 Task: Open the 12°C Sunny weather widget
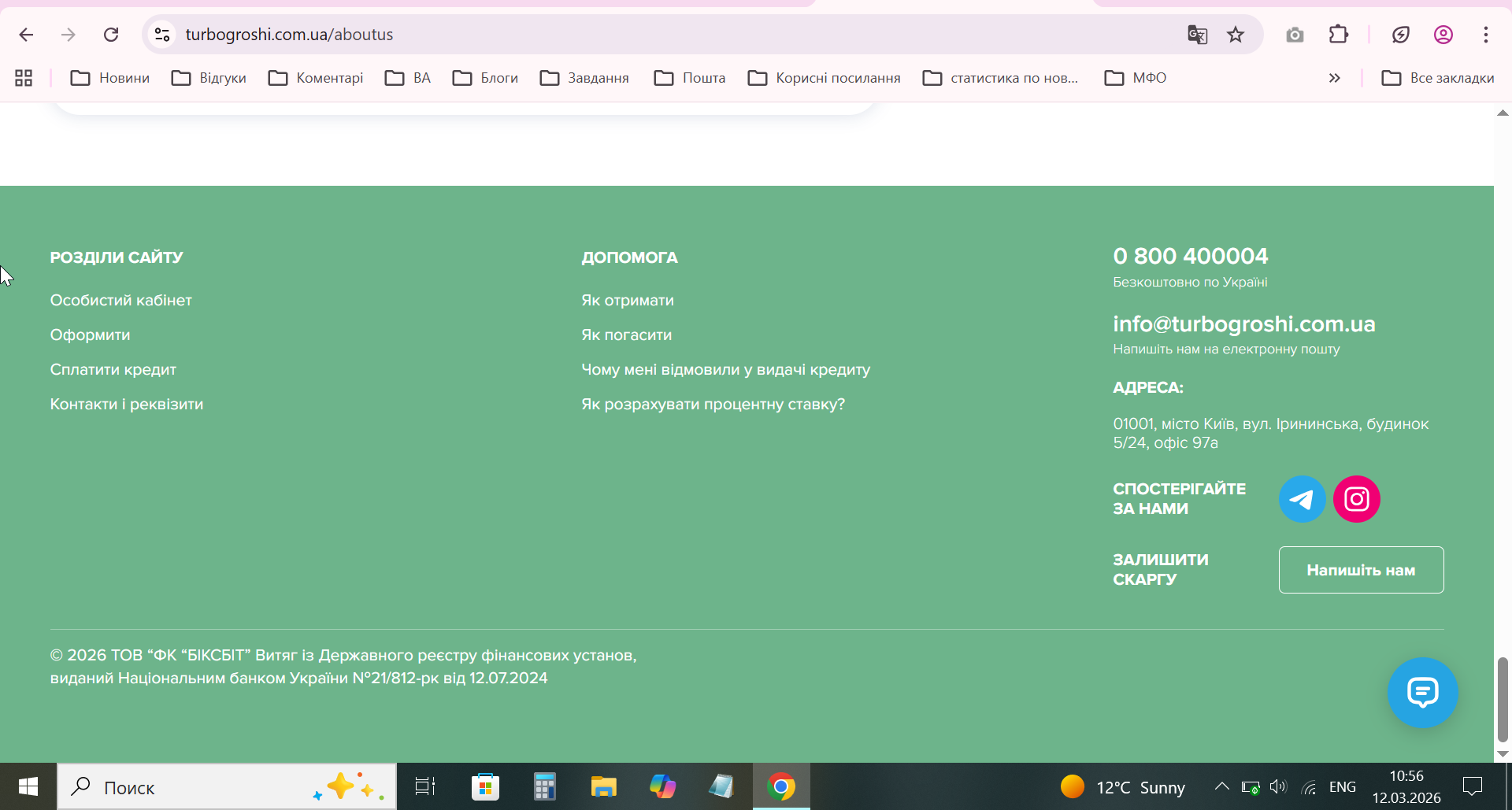pos(1122,786)
